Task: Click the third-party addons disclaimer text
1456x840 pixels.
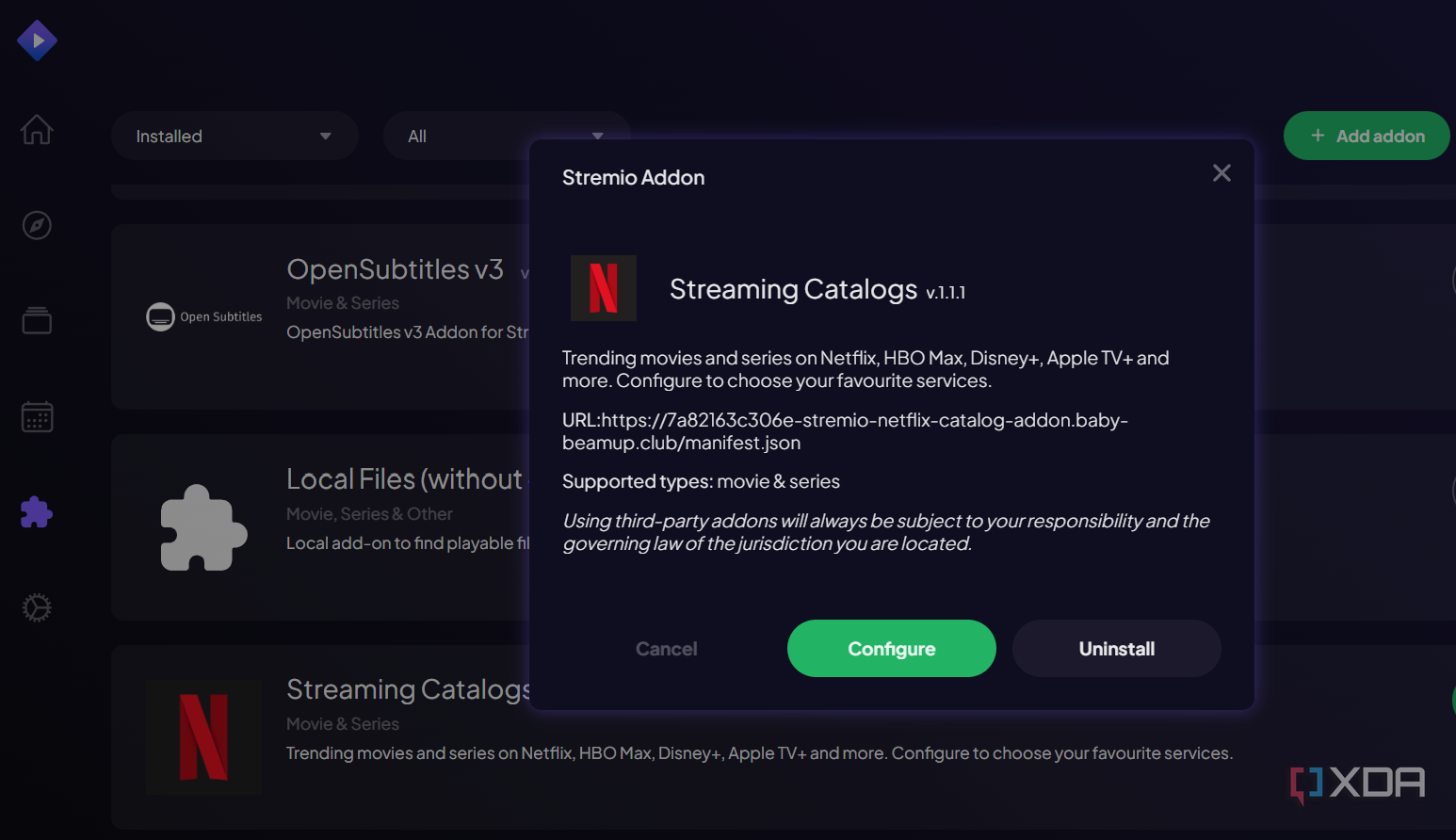Action: 886,532
